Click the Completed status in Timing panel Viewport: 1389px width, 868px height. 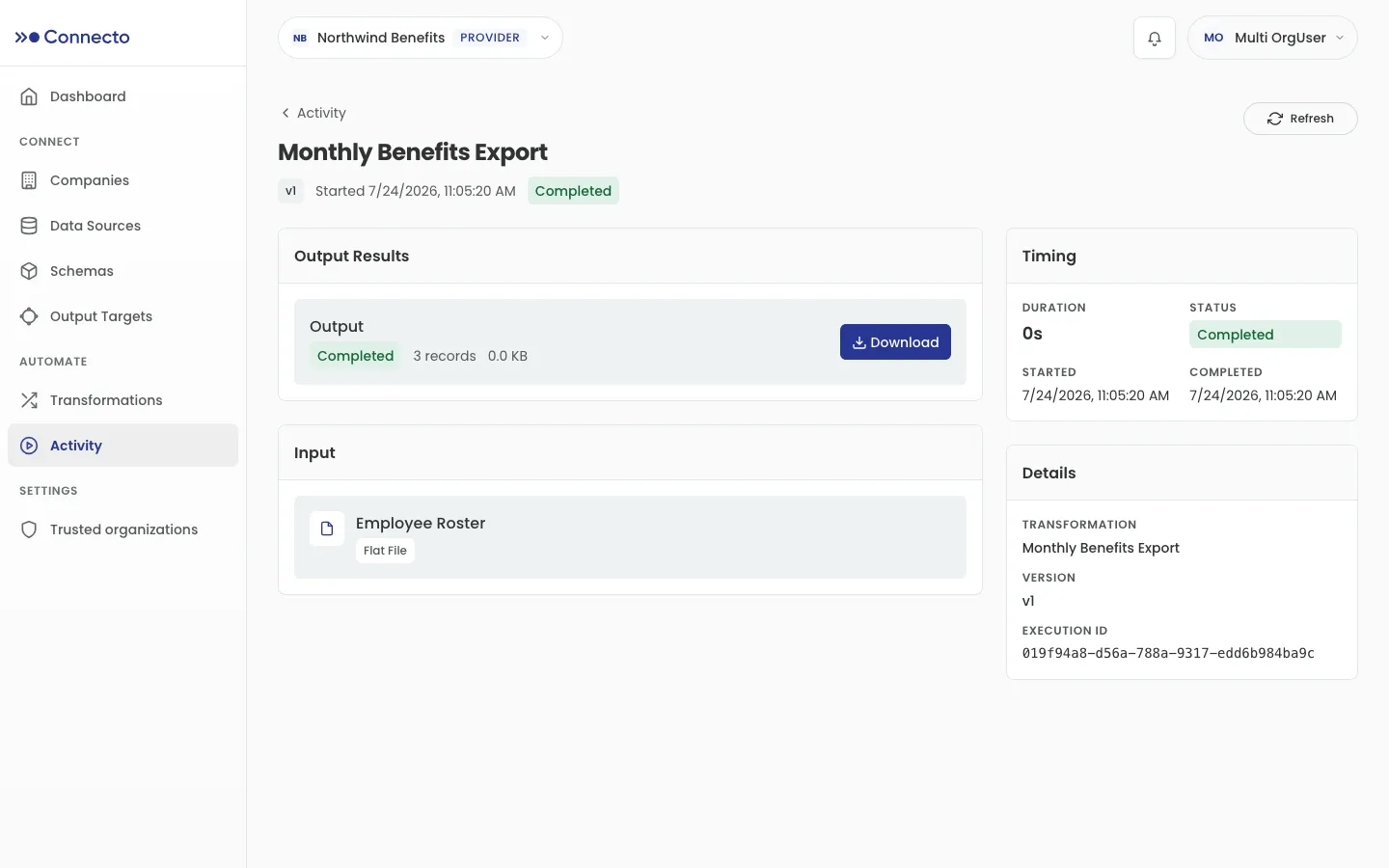1265,335
